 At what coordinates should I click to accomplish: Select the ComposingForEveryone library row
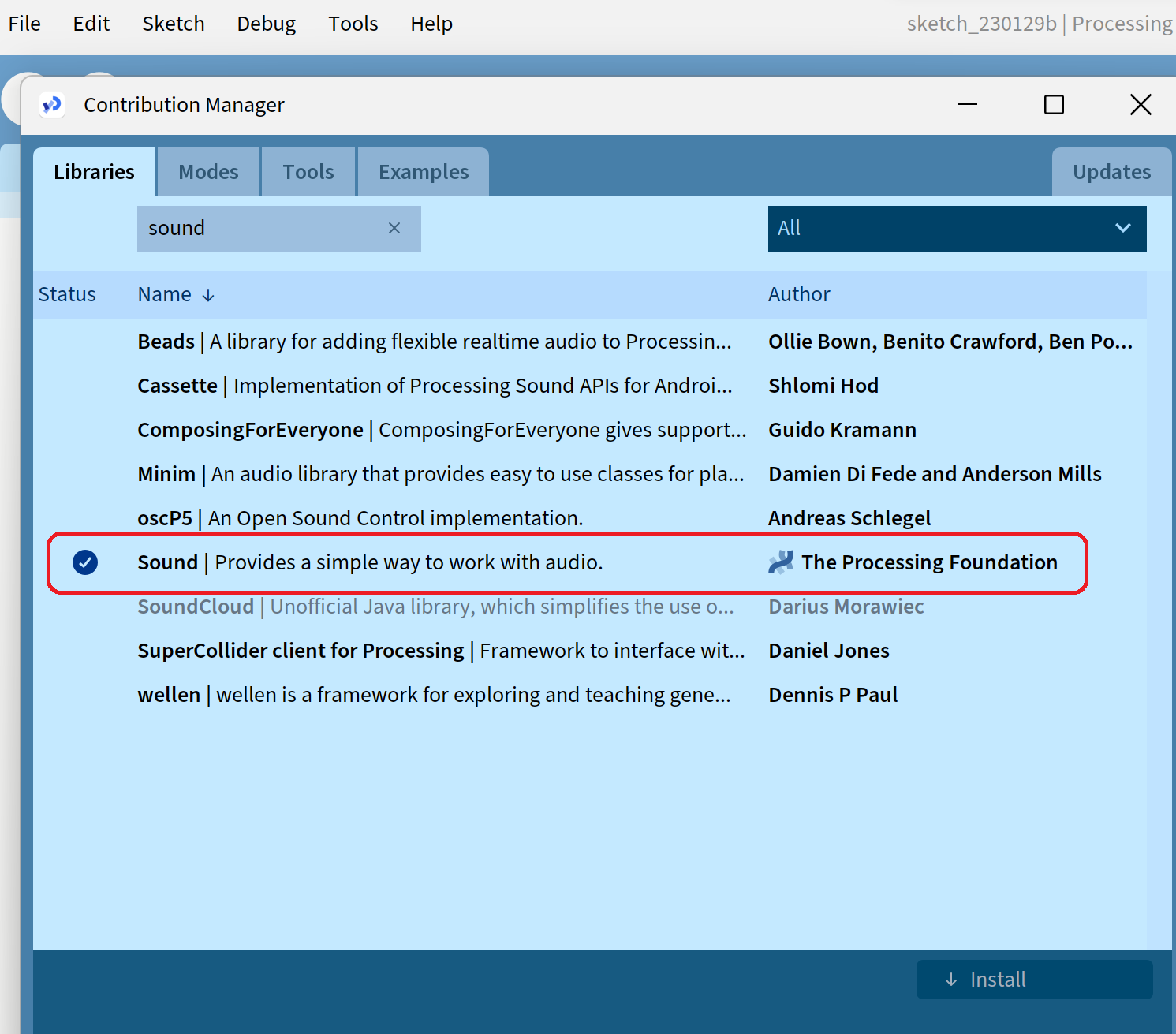590,430
